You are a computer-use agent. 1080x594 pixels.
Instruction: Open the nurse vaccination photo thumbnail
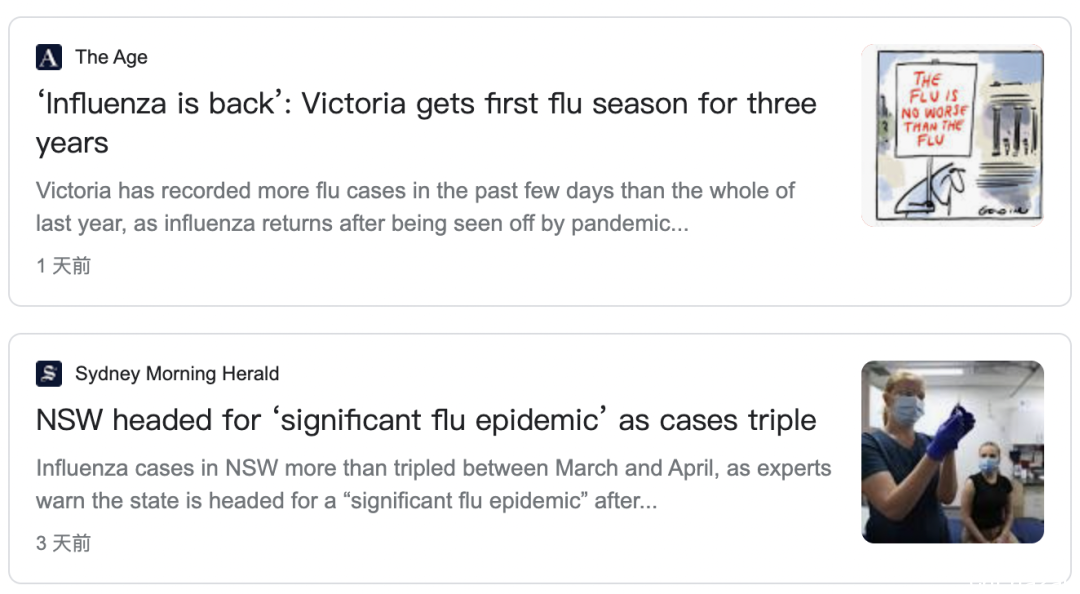tap(953, 452)
